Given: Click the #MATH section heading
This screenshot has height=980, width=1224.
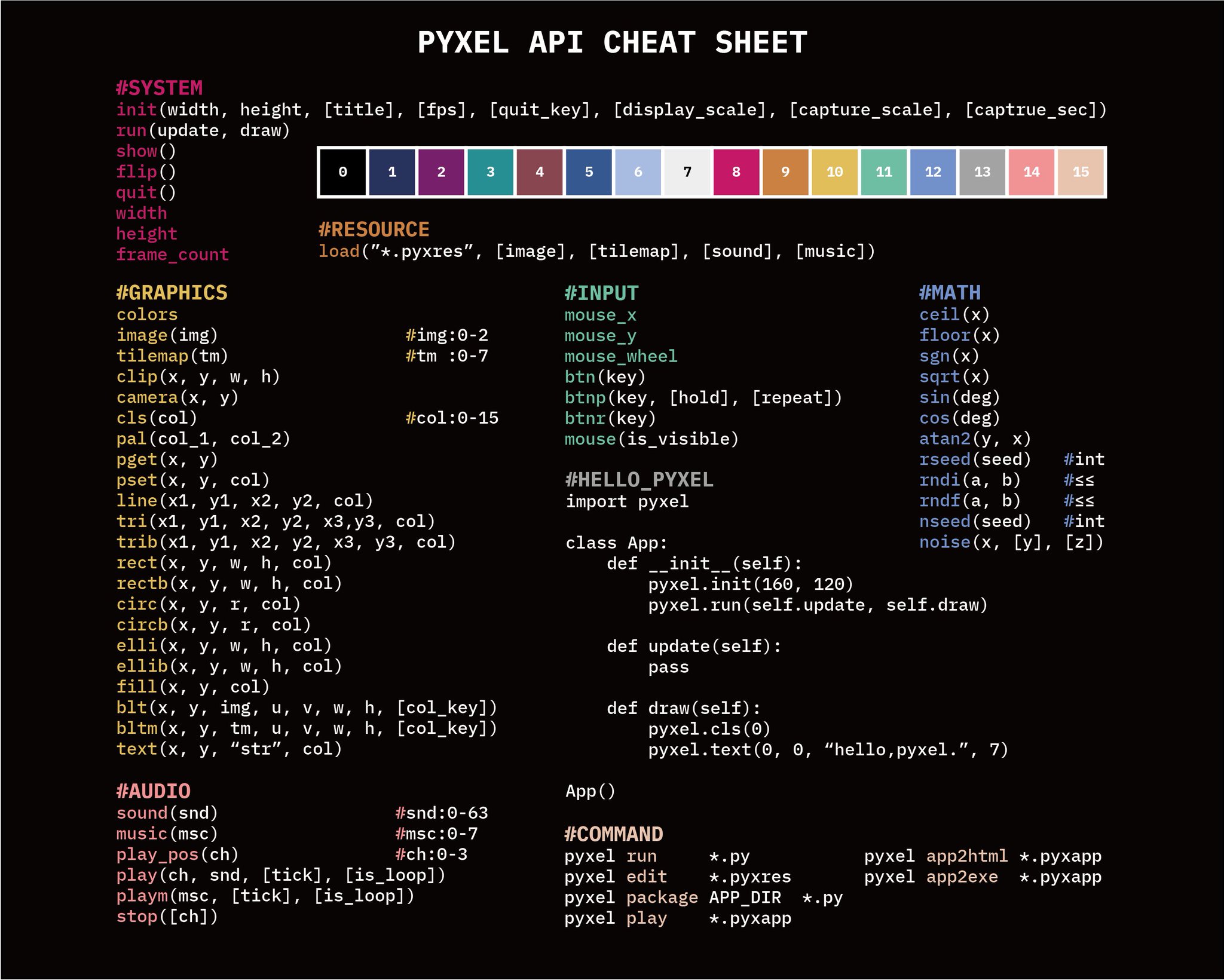Looking at the screenshot, I should point(950,293).
